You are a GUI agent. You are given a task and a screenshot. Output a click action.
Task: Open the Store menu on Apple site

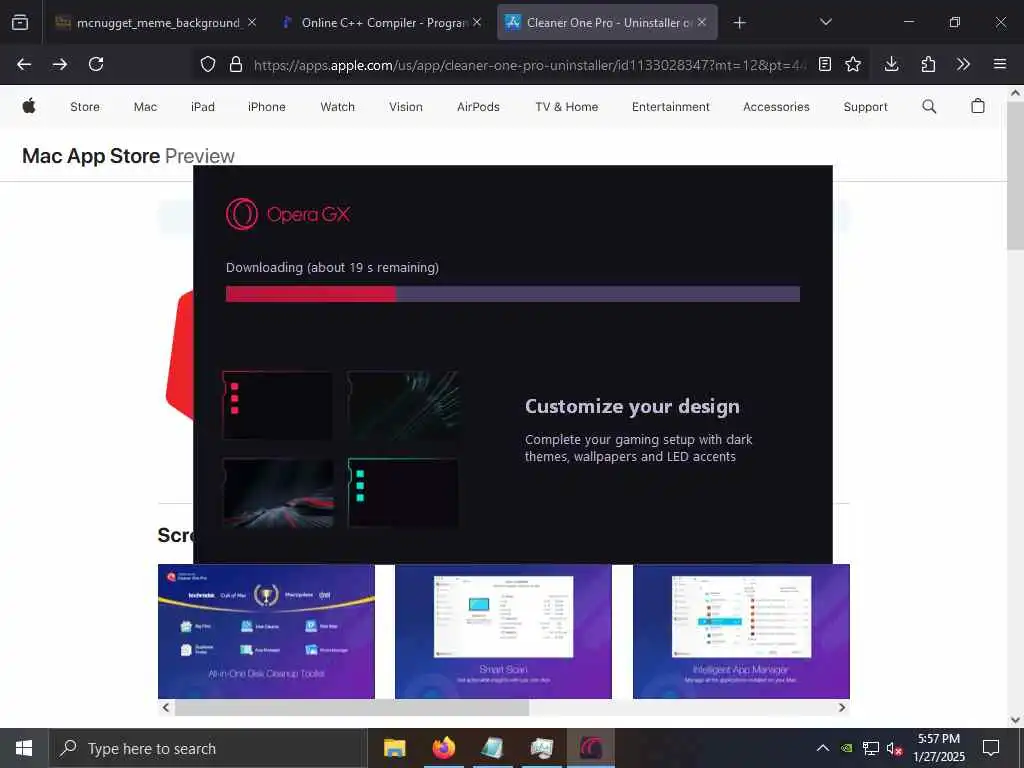[x=85, y=106]
